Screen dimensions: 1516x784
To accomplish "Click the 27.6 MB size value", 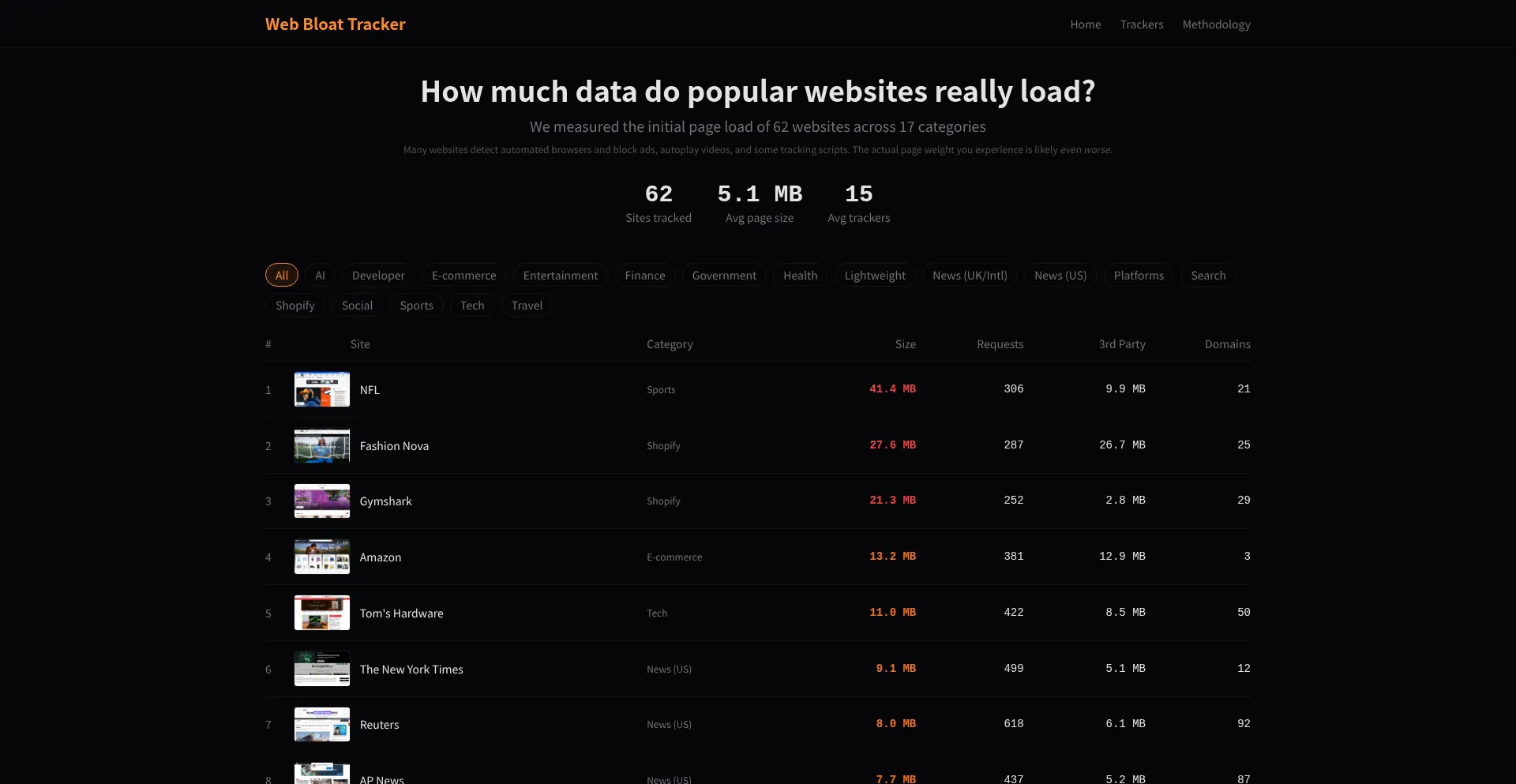I will (892, 445).
